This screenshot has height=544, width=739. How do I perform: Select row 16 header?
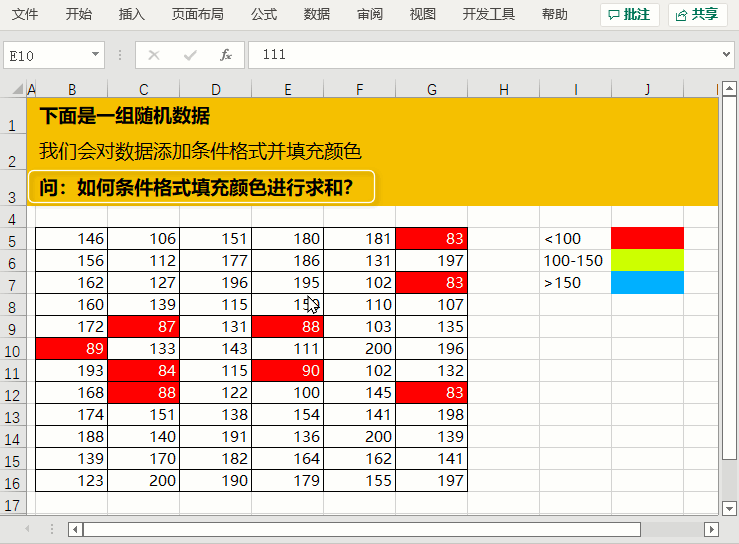[x=12, y=483]
